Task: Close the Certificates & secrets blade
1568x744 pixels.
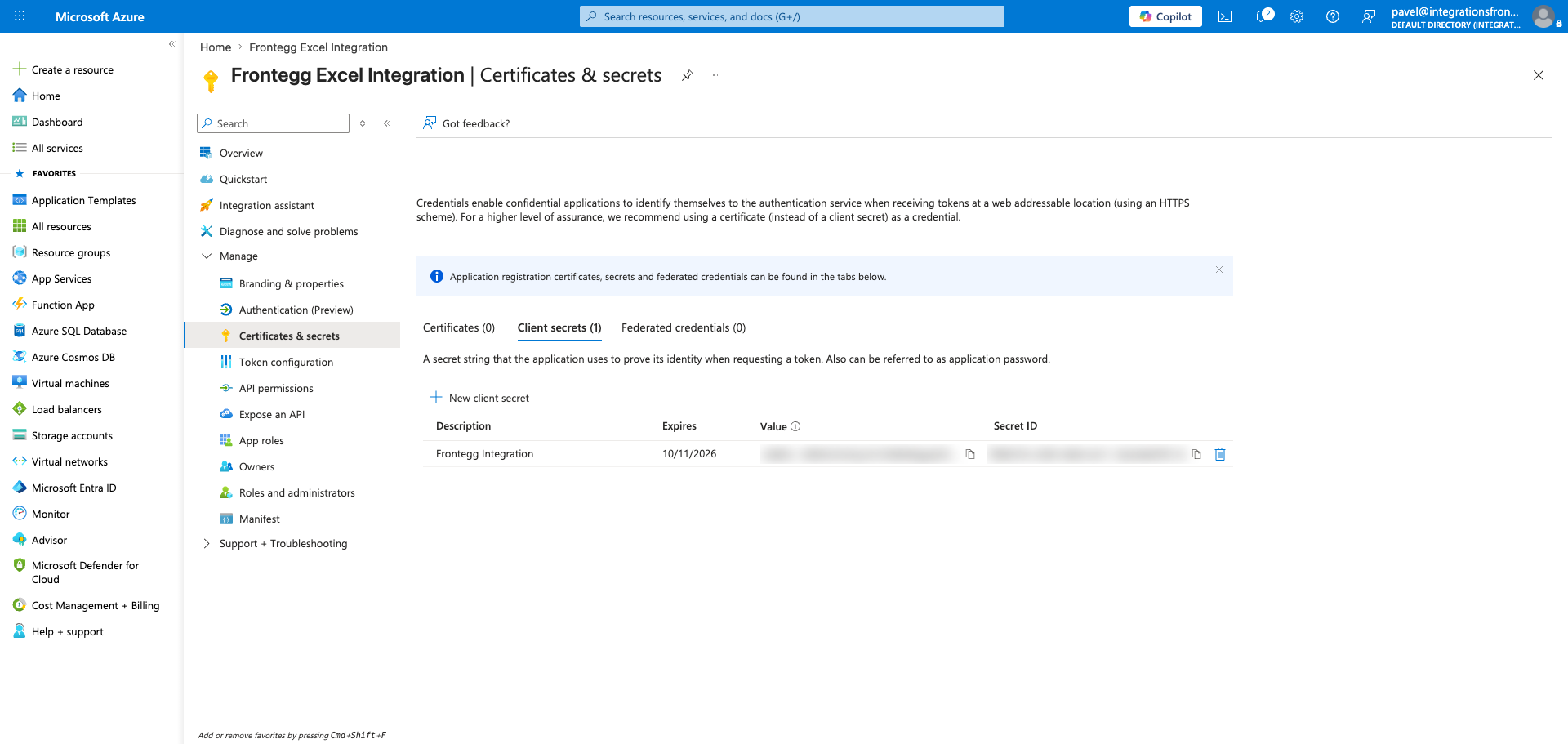Action: point(1539,75)
